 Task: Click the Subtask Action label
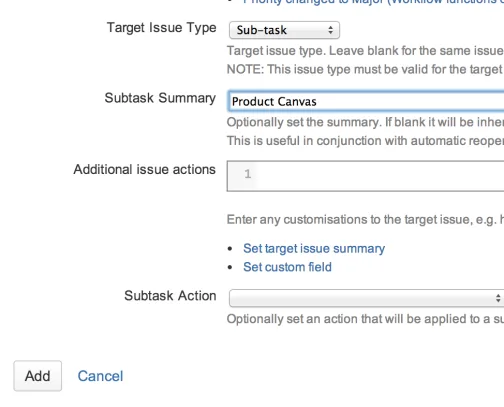pos(170,296)
